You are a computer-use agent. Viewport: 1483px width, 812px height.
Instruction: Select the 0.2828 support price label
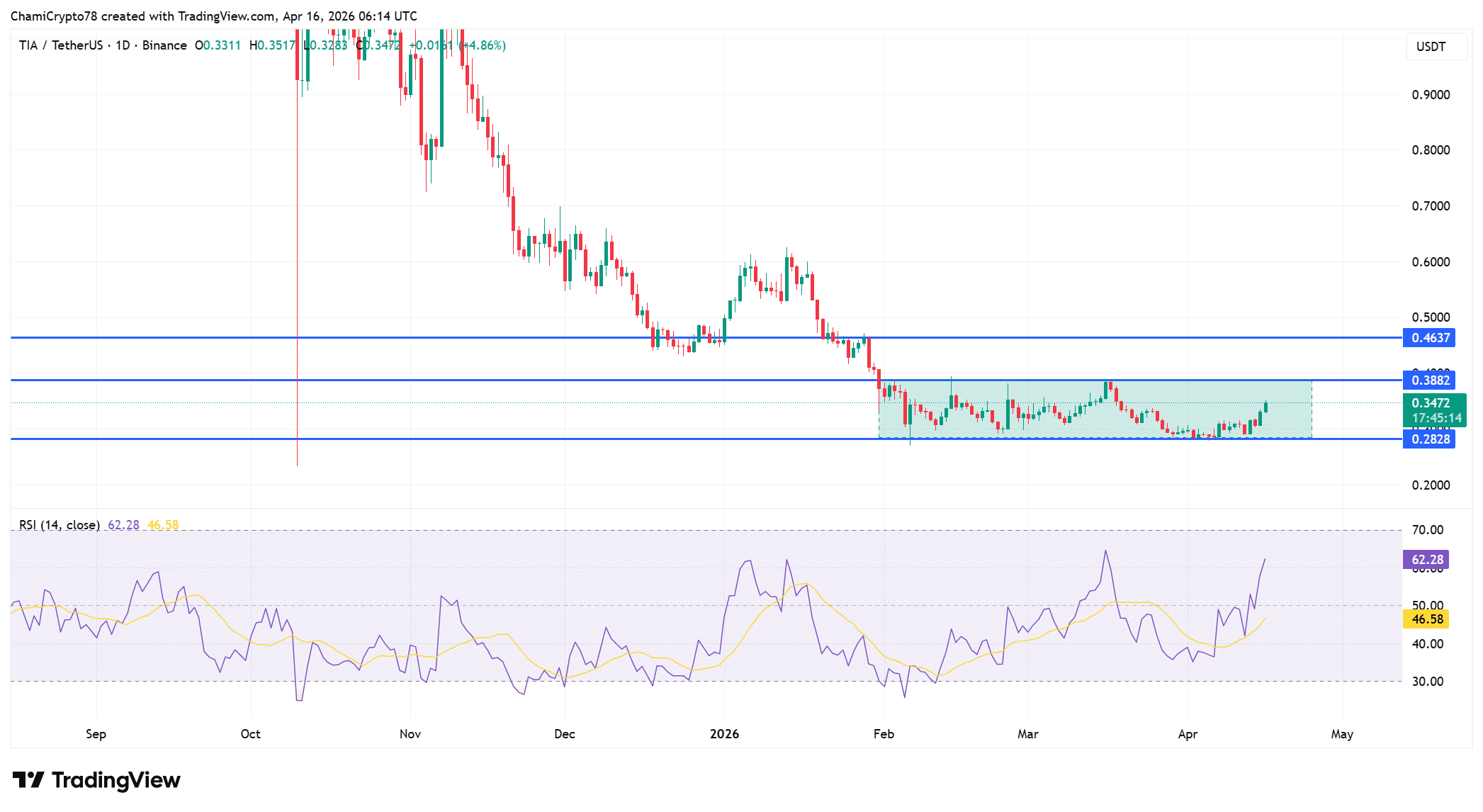1429,439
